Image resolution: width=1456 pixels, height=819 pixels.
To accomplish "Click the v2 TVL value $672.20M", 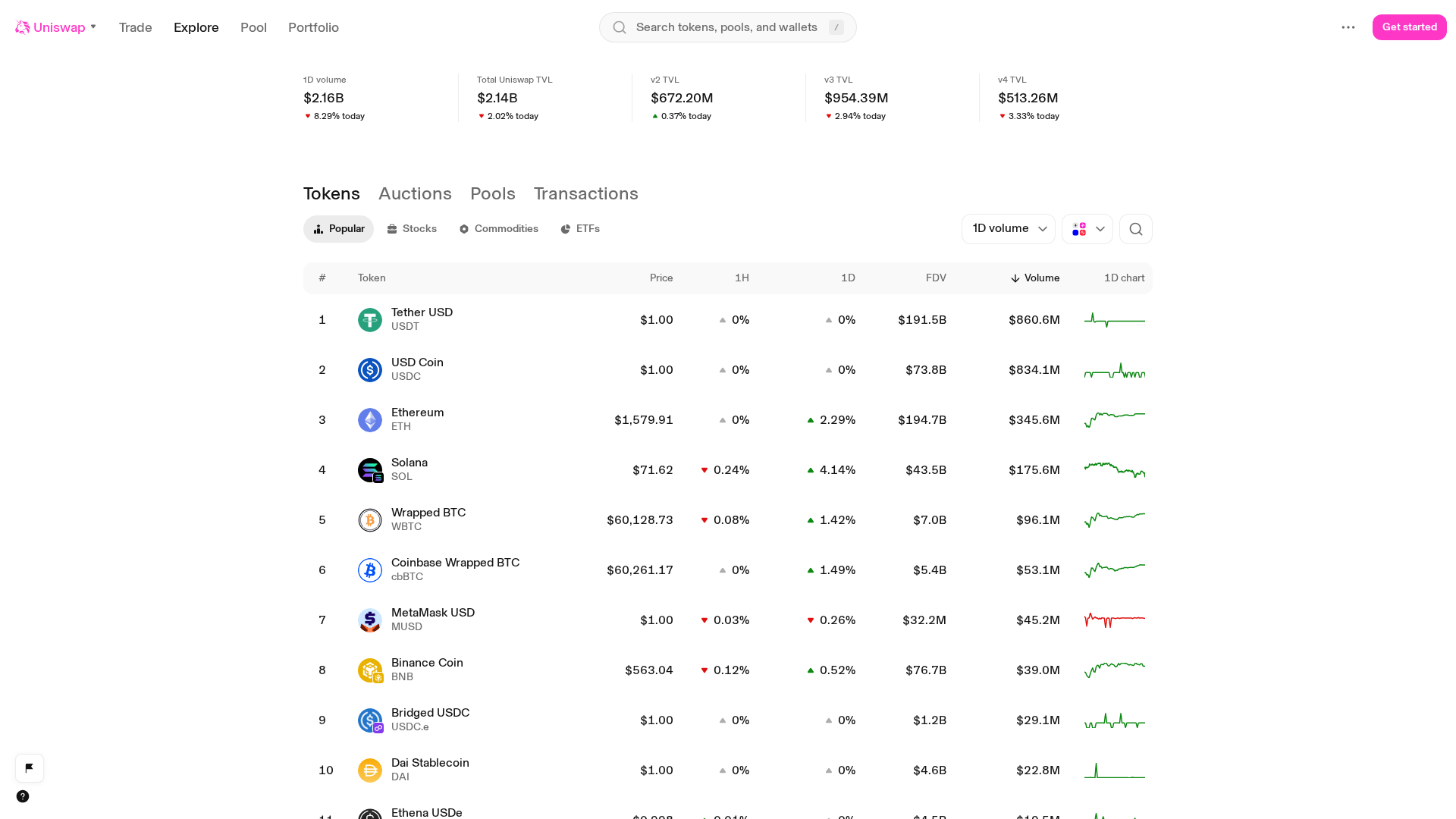I will pyautogui.click(x=682, y=98).
